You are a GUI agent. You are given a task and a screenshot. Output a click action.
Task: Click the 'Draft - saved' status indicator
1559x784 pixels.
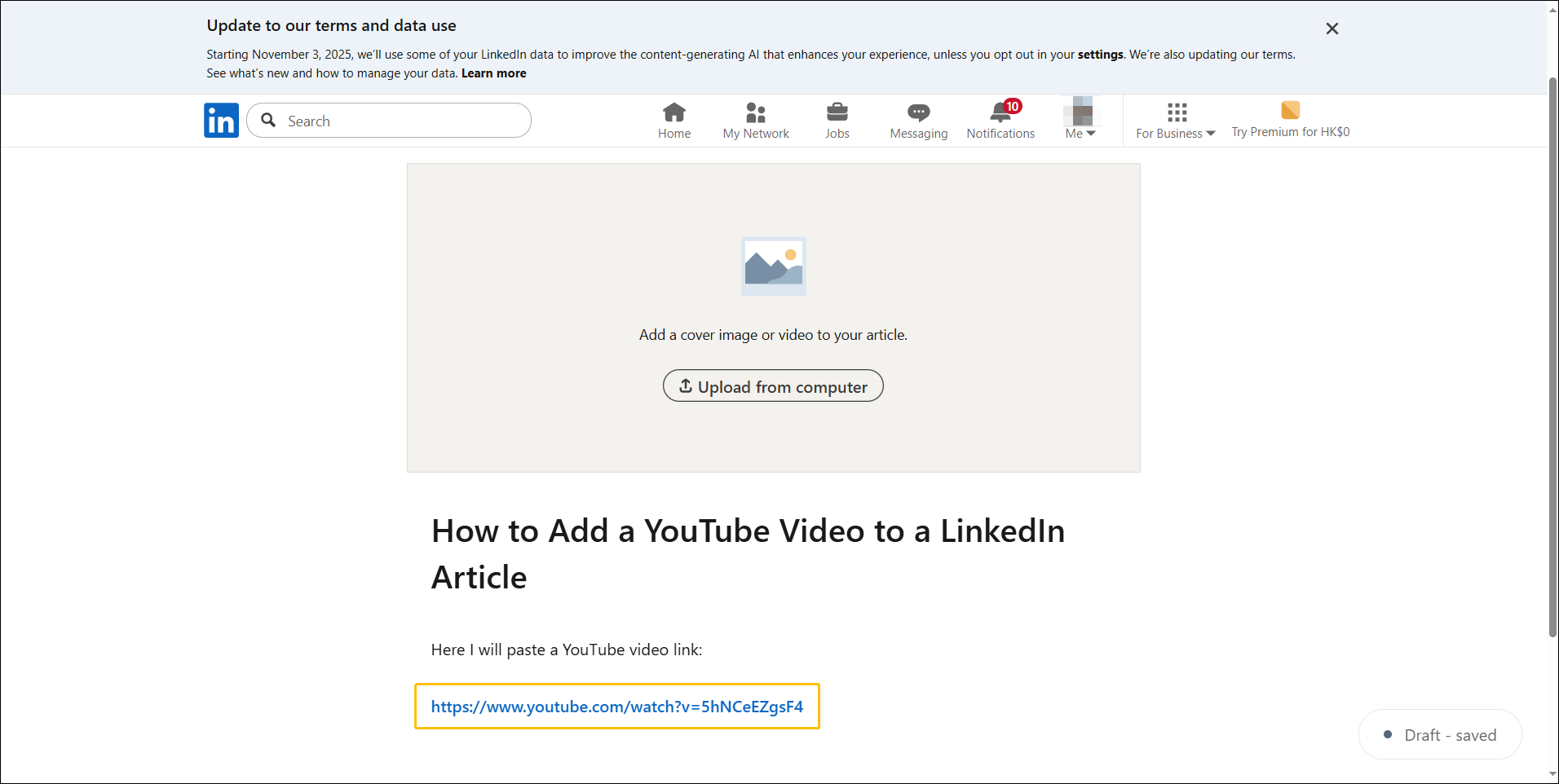tap(1440, 735)
